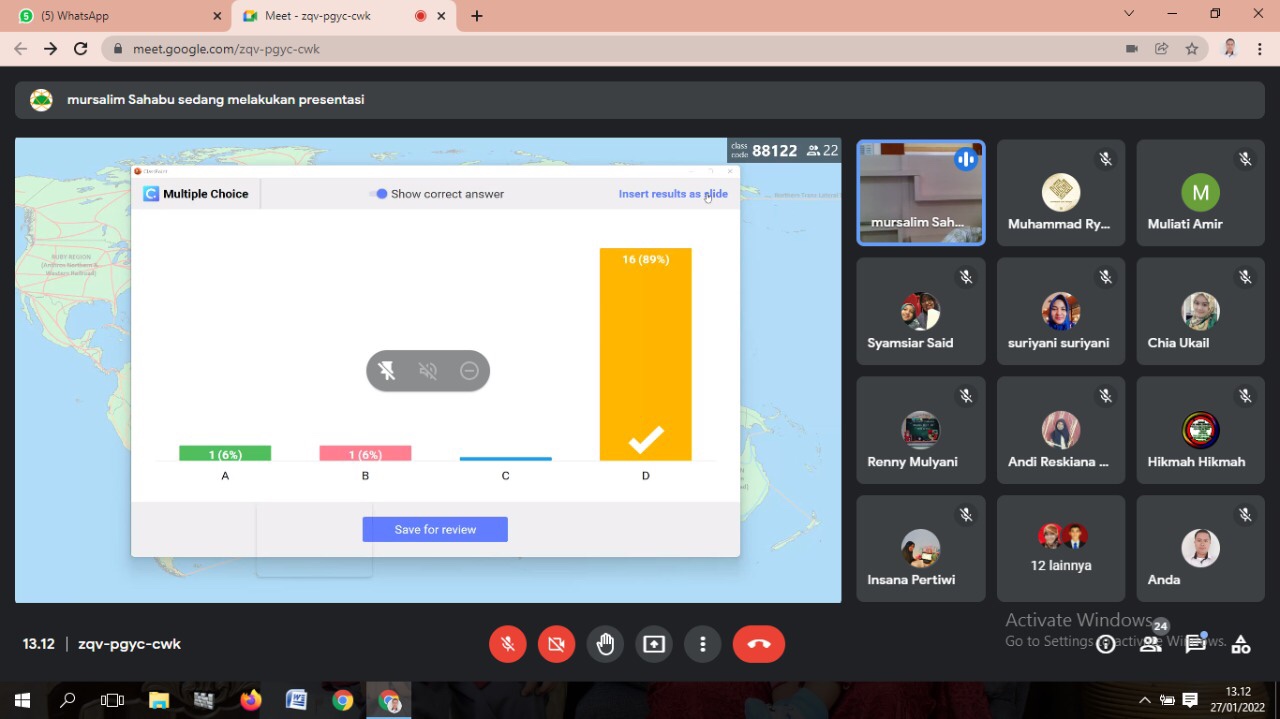The image size is (1280, 719).
Task: Select the Meet zqv-pgyc-cwk tab
Action: pos(330,16)
